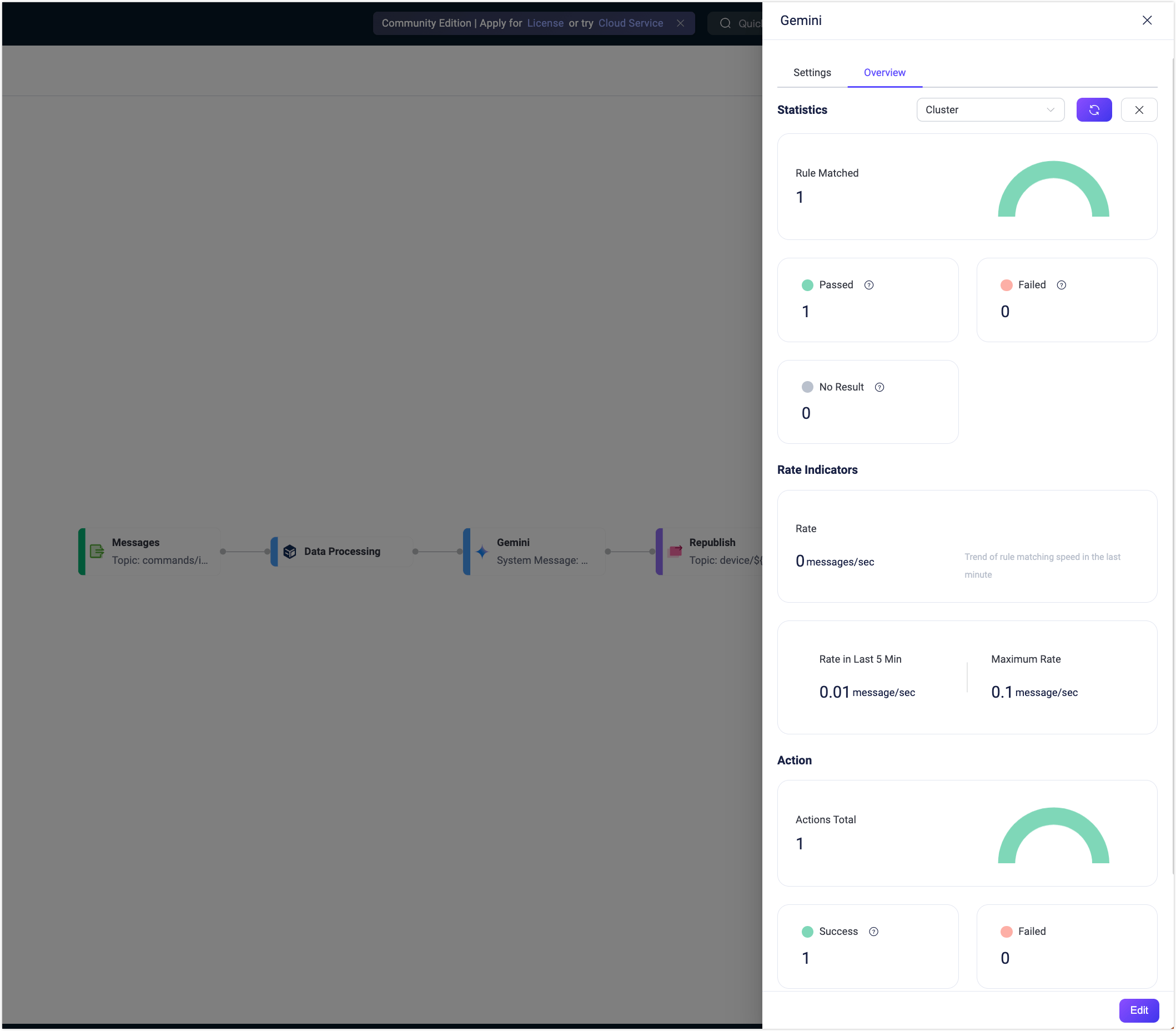Open the Cluster statistics dropdown
The width and height of the screenshot is (1176, 1031).
(990, 109)
